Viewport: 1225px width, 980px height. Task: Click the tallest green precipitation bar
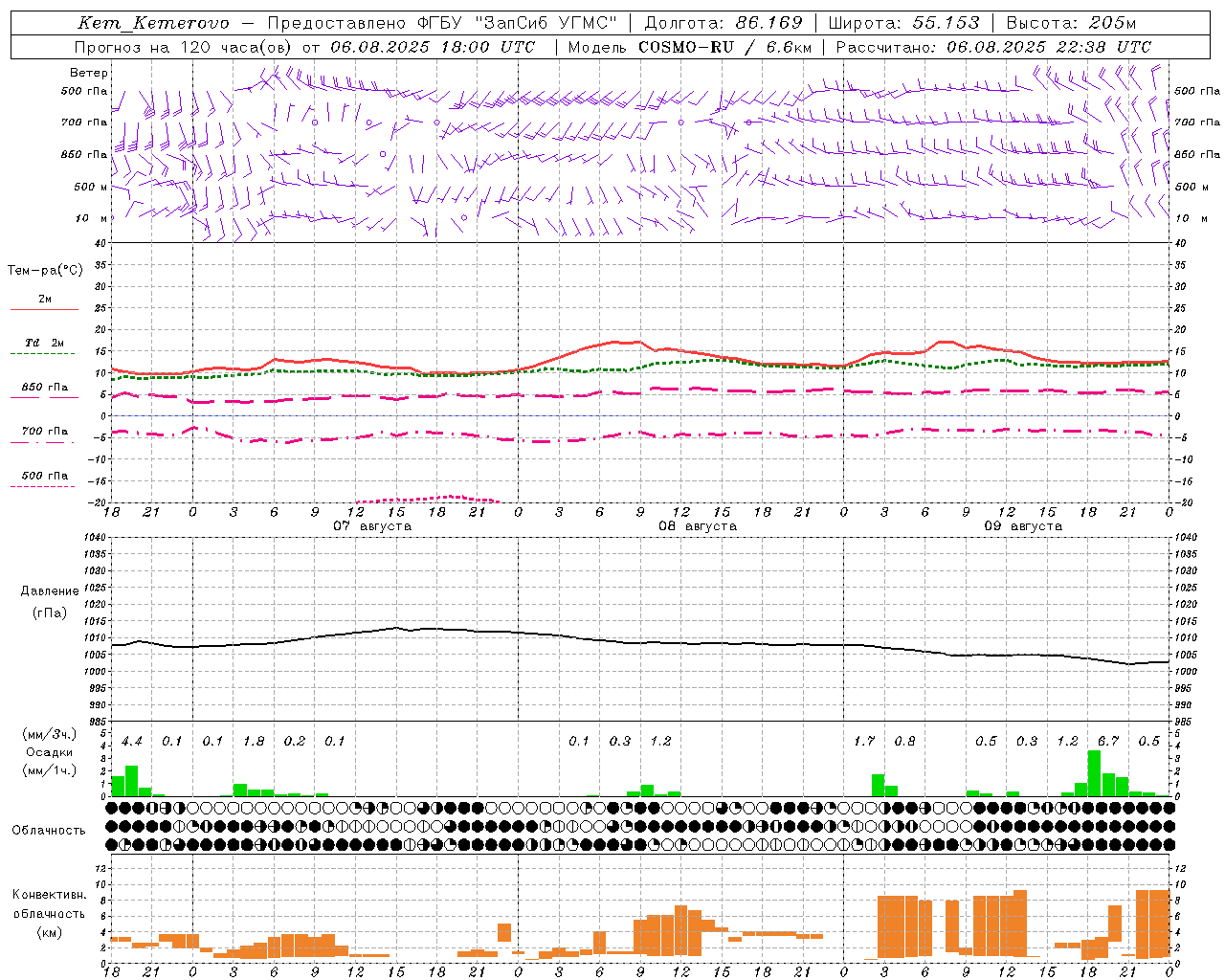tap(1095, 773)
